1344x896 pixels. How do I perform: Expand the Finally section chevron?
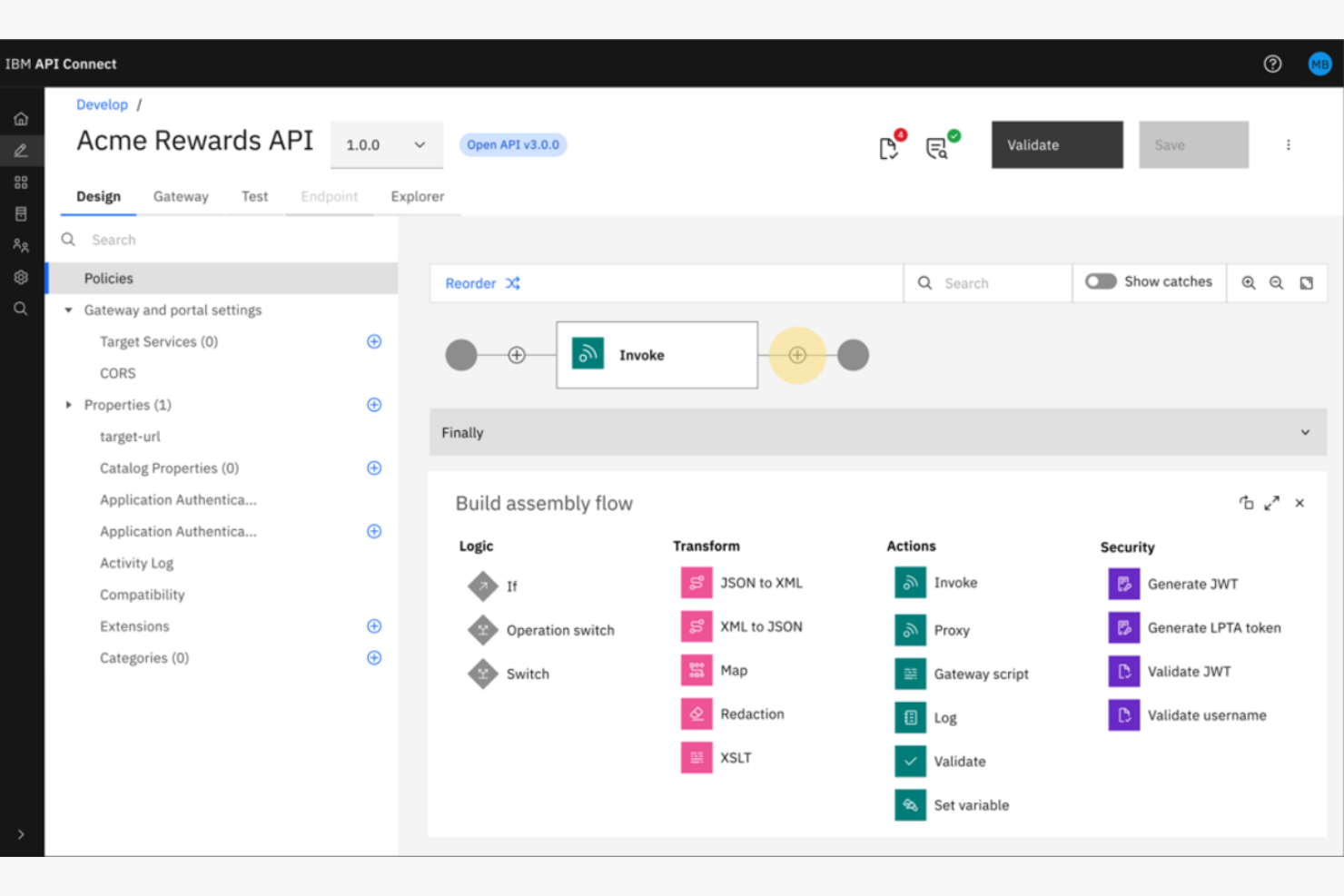1305,433
